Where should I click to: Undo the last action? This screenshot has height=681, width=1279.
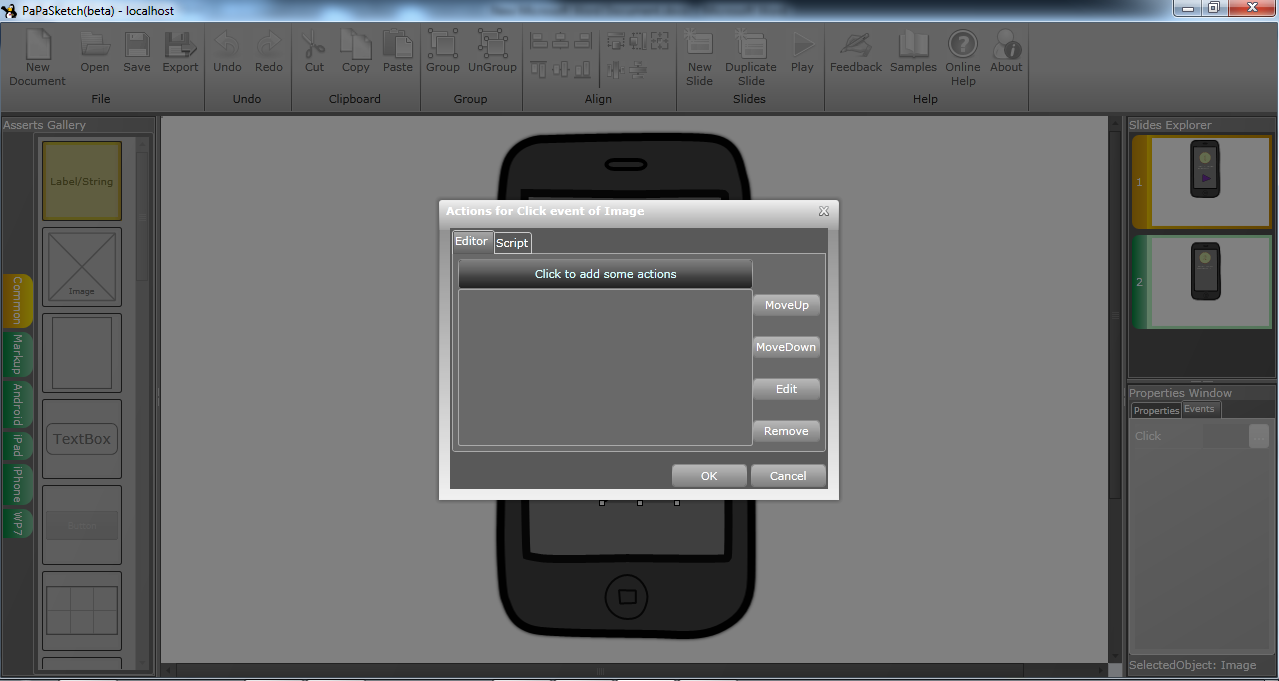(x=227, y=52)
